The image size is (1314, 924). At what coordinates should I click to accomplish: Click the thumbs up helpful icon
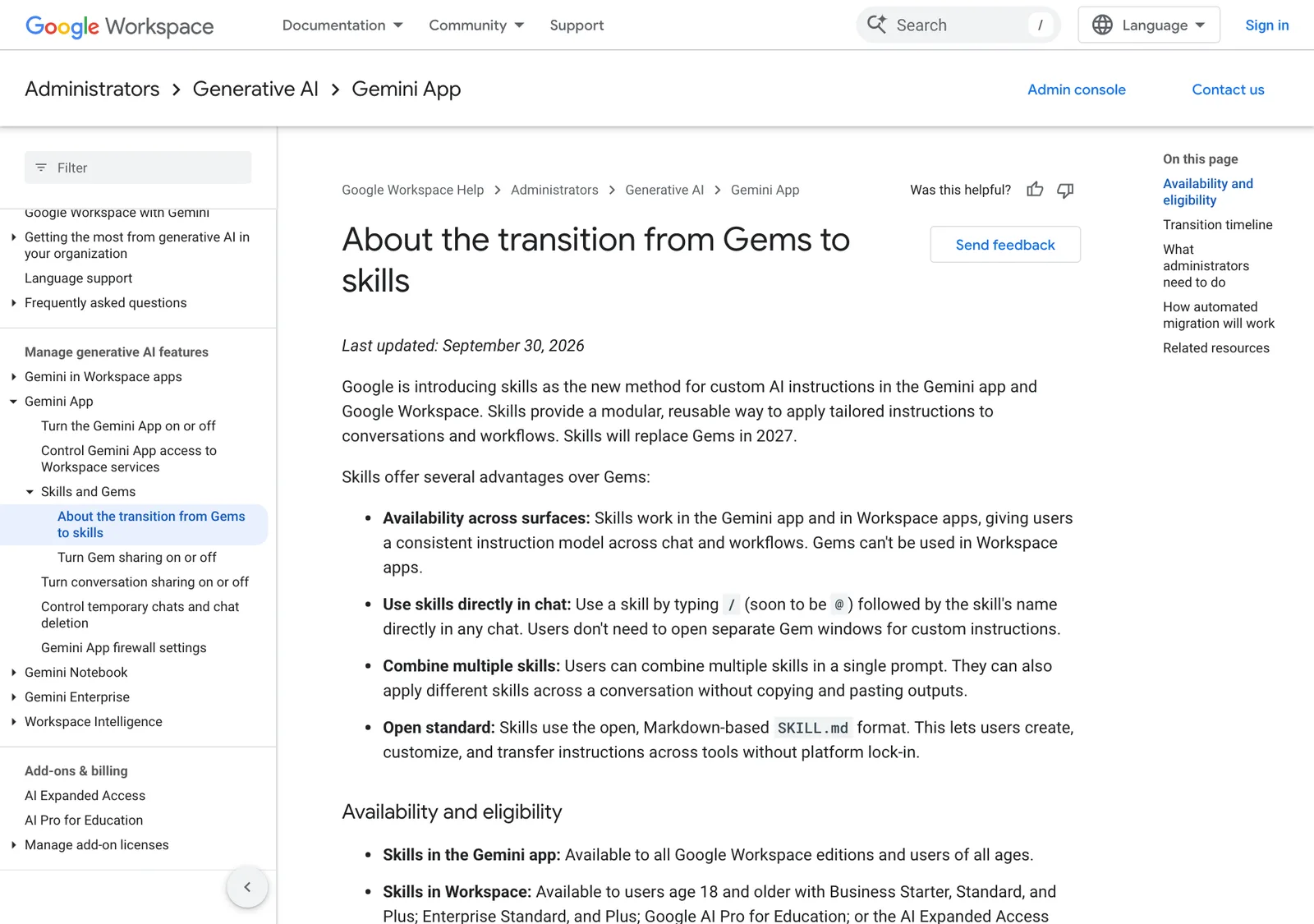pos(1035,190)
